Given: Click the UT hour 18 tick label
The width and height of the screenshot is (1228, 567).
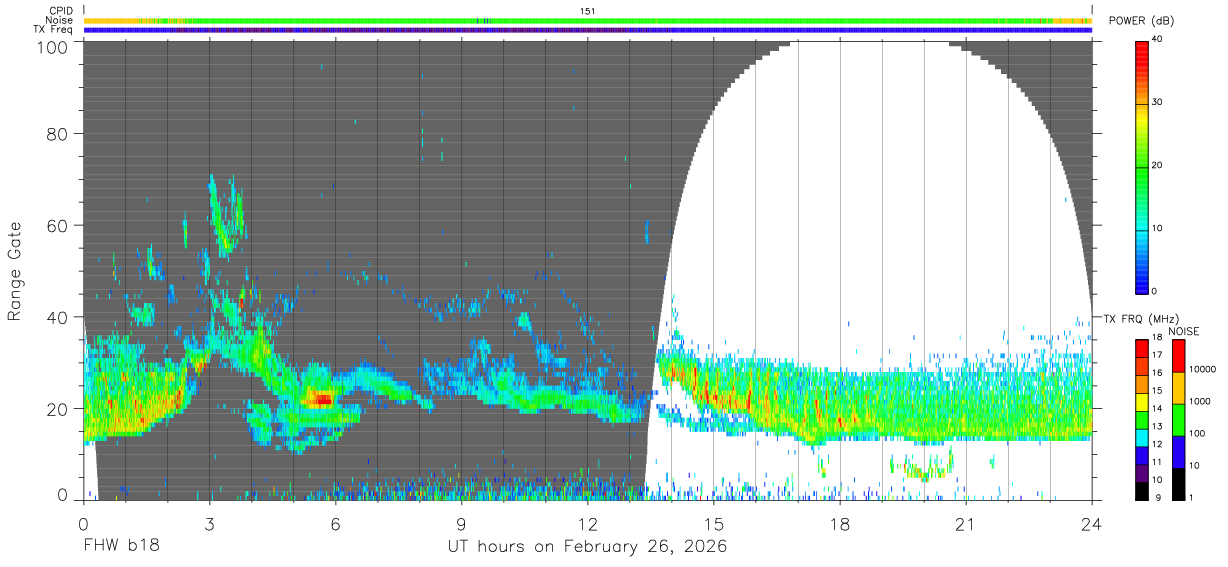Looking at the screenshot, I should tap(839, 522).
